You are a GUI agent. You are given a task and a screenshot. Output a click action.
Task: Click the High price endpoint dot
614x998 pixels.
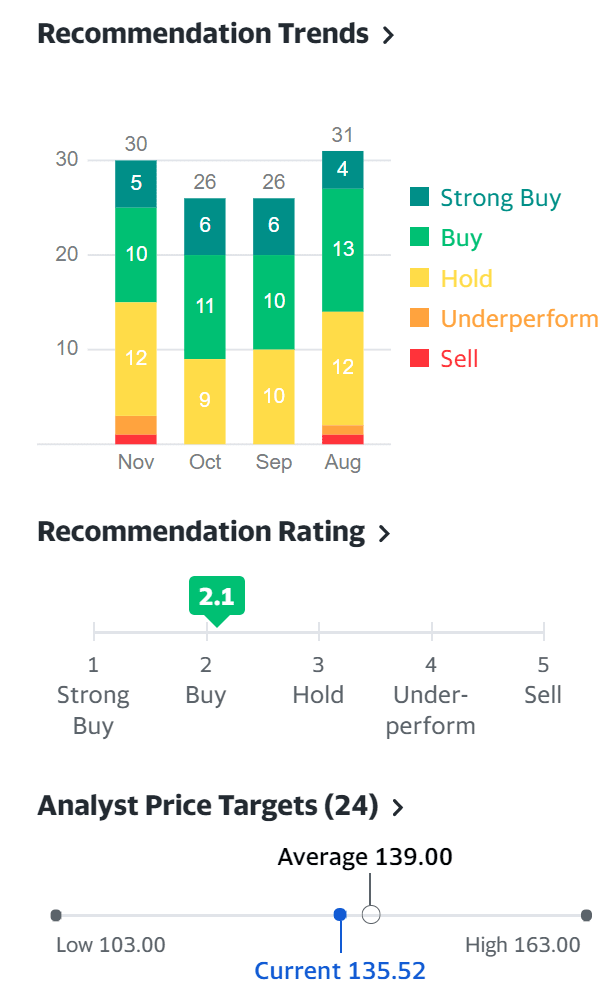tap(586, 914)
